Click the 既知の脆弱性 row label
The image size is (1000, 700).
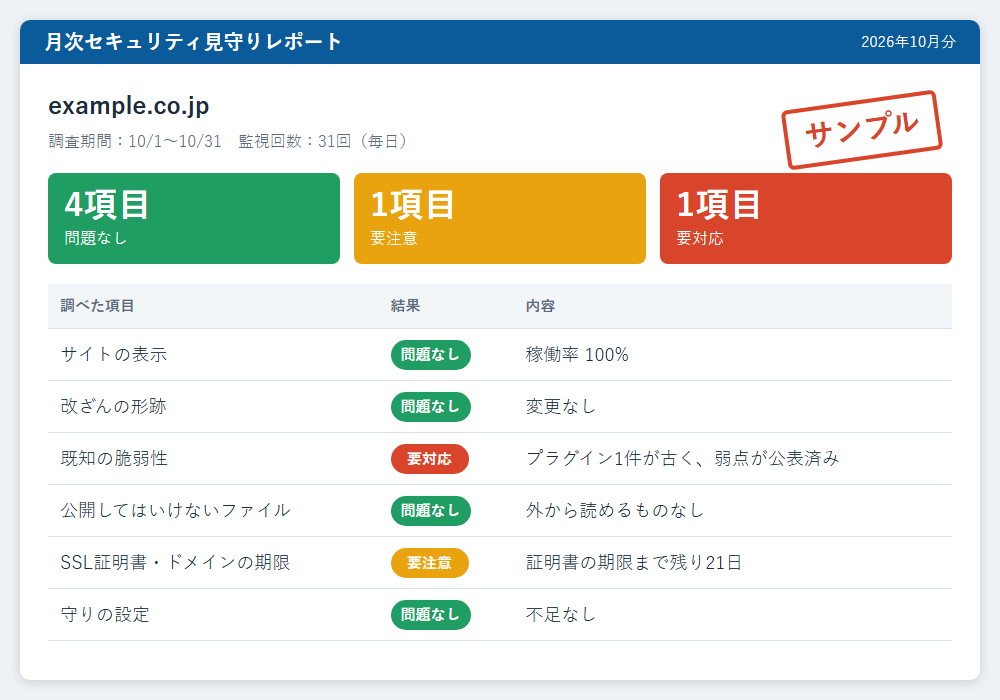tap(114, 458)
